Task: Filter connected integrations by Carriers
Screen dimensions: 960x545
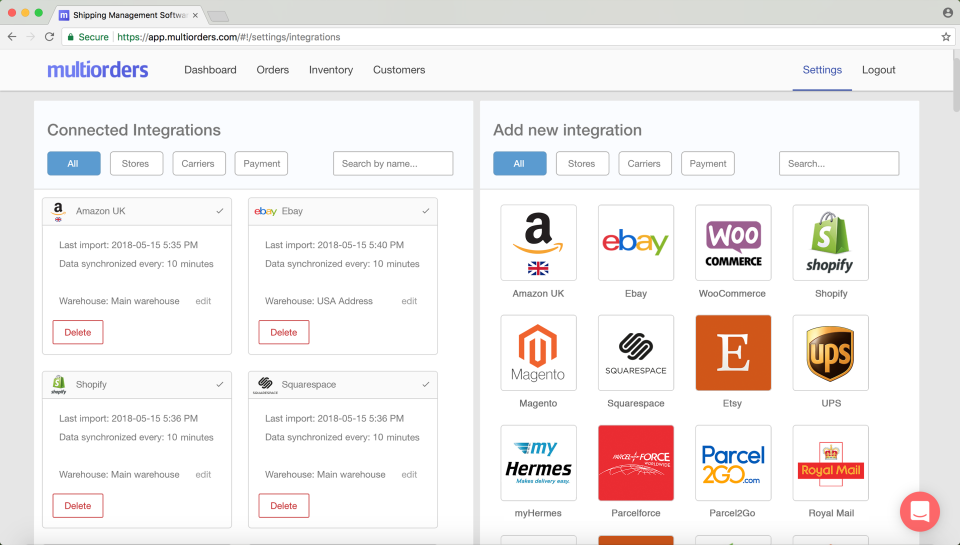Action: pos(198,164)
